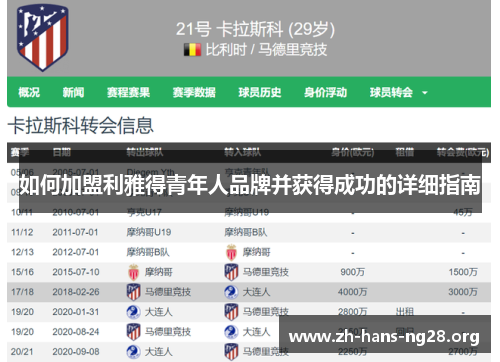The height and width of the screenshot is (362, 500).
Task: Click the Atletico Madrid crest in header
Action: 43,38
